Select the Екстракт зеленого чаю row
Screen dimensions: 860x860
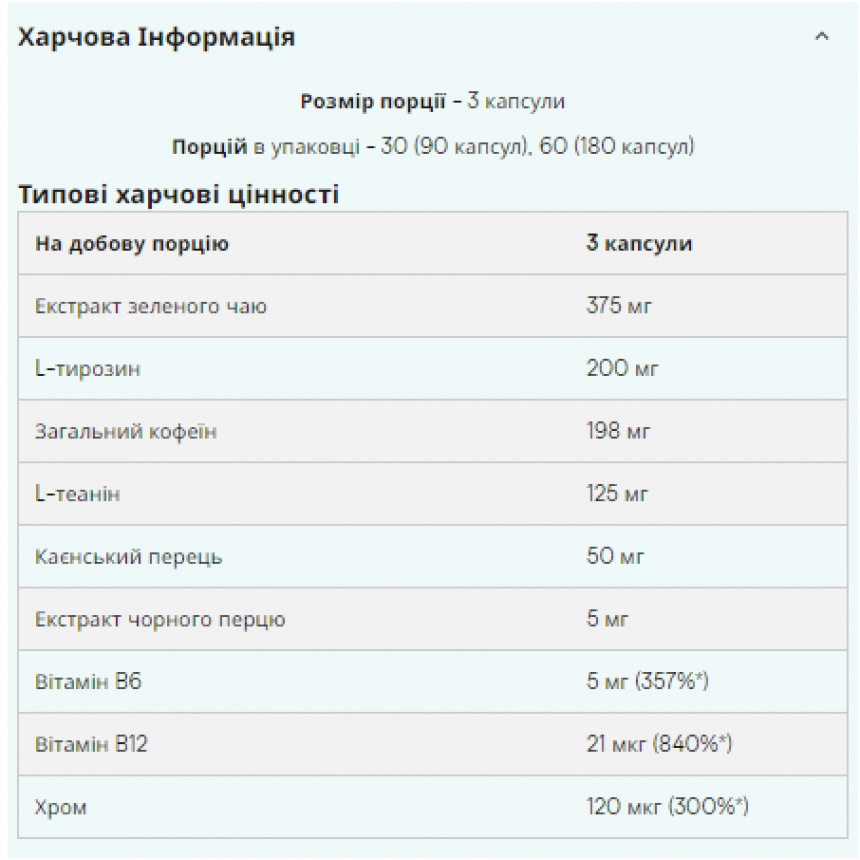click(433, 305)
